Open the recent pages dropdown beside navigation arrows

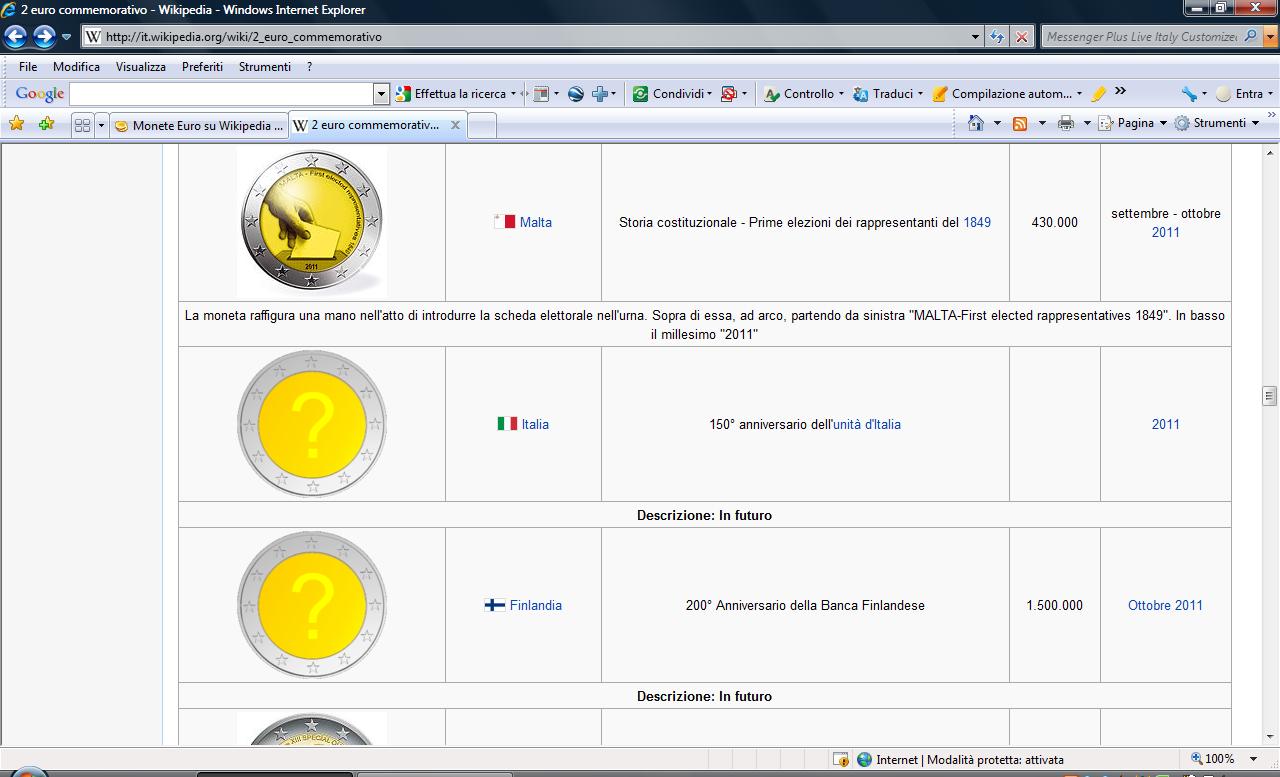coord(66,37)
